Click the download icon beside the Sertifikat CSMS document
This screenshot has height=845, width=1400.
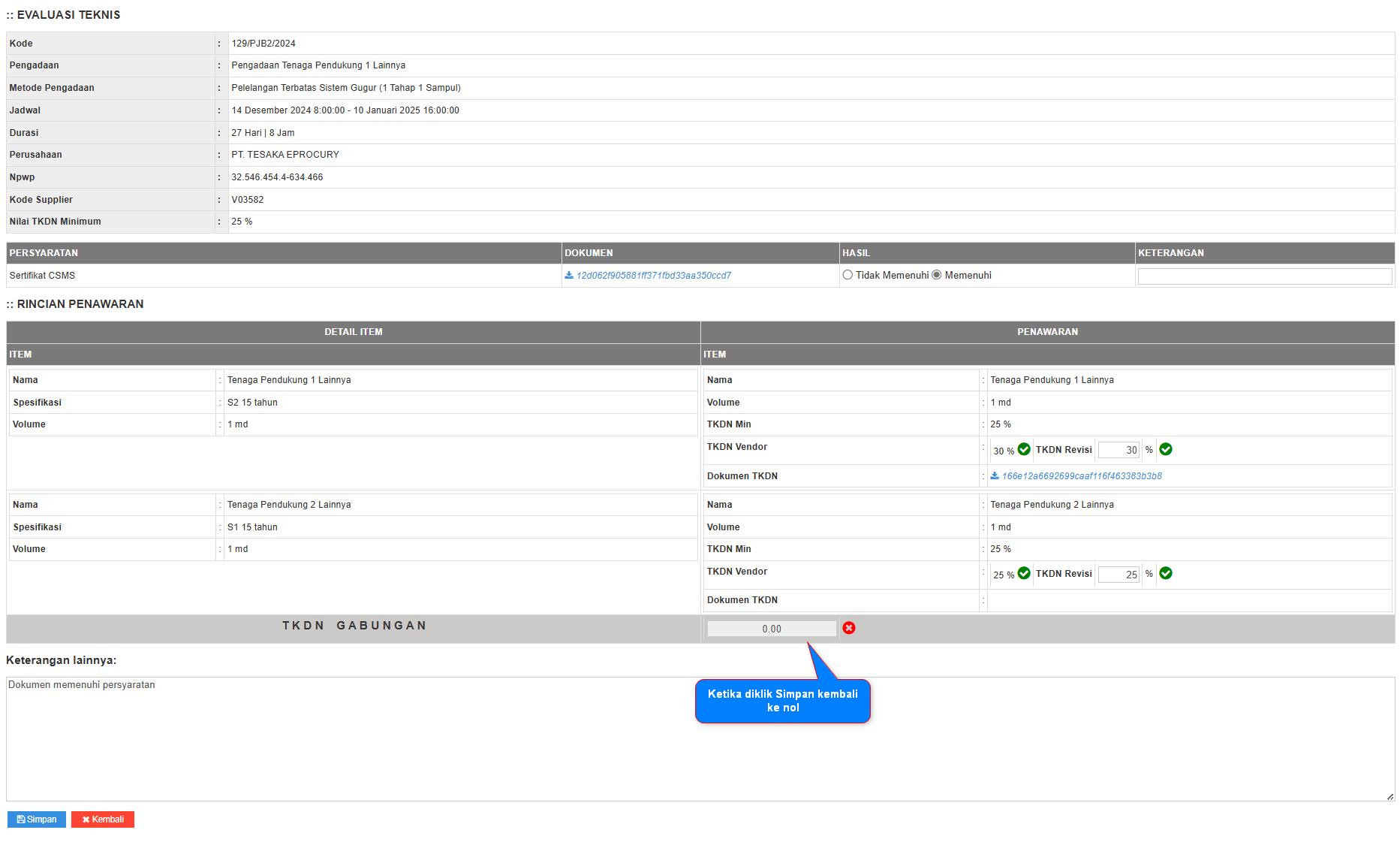(x=569, y=276)
